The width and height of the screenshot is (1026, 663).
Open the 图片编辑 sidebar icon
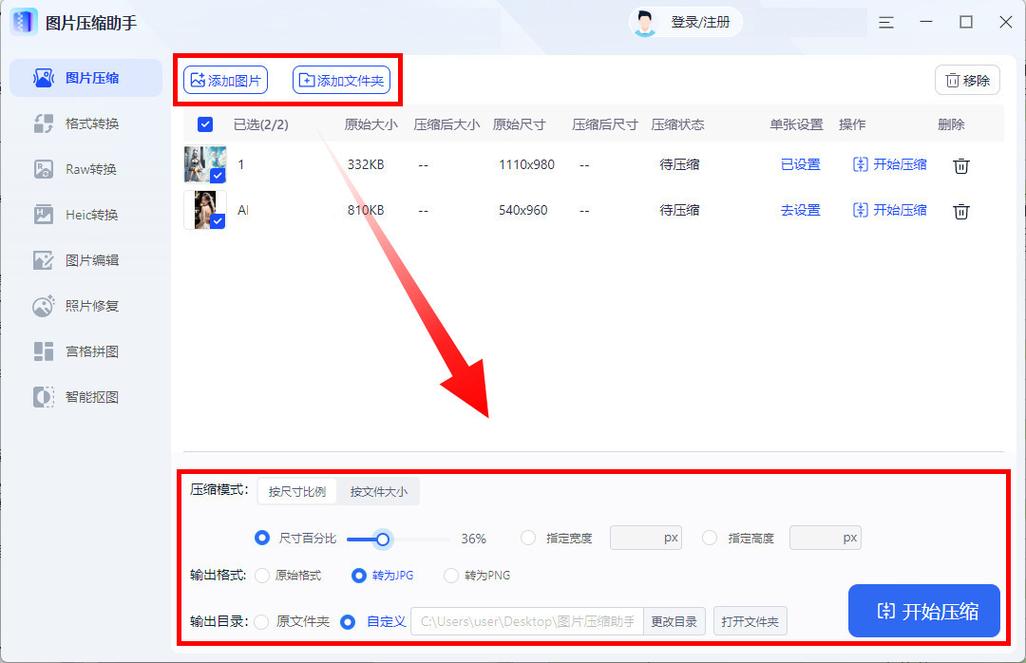click(x=44, y=260)
